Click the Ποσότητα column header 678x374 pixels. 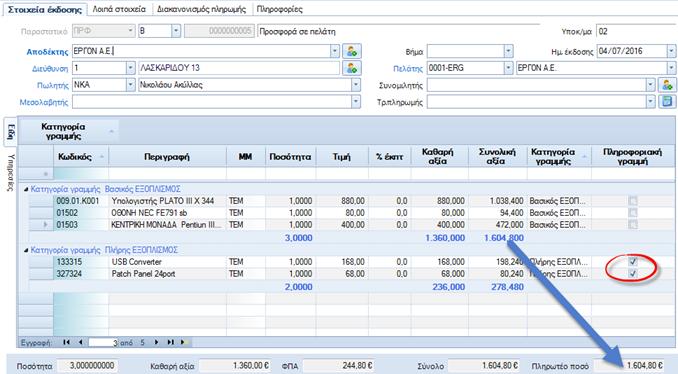(x=290, y=157)
